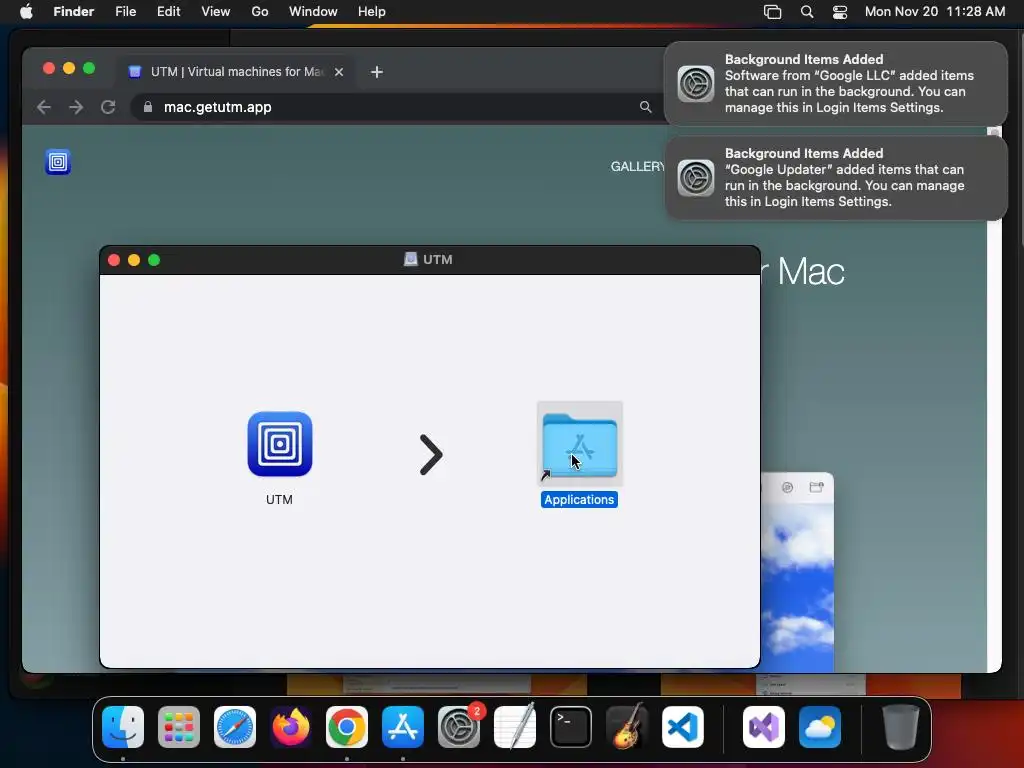1024x768 pixels.
Task: Click the Google Updater background items notification
Action: [x=836, y=178]
